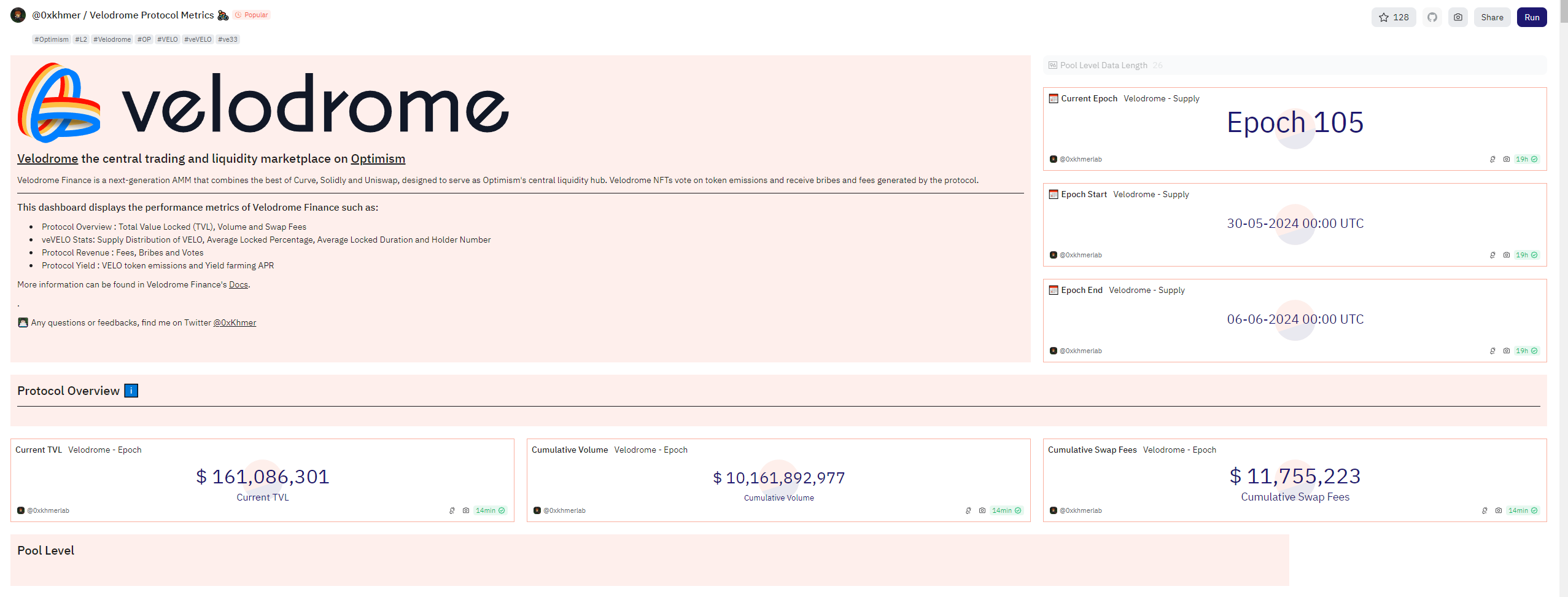This screenshot has height=597, width=1568.
Task: Click the camera icon in the Cumulative Volume card
Action: click(x=982, y=510)
